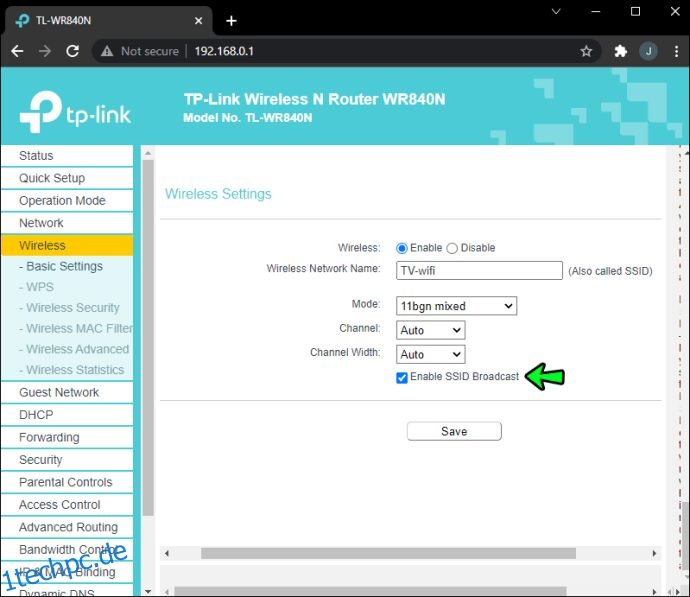The image size is (690, 597).
Task: Select the TL-WR840N browser tab
Action: tap(108, 21)
